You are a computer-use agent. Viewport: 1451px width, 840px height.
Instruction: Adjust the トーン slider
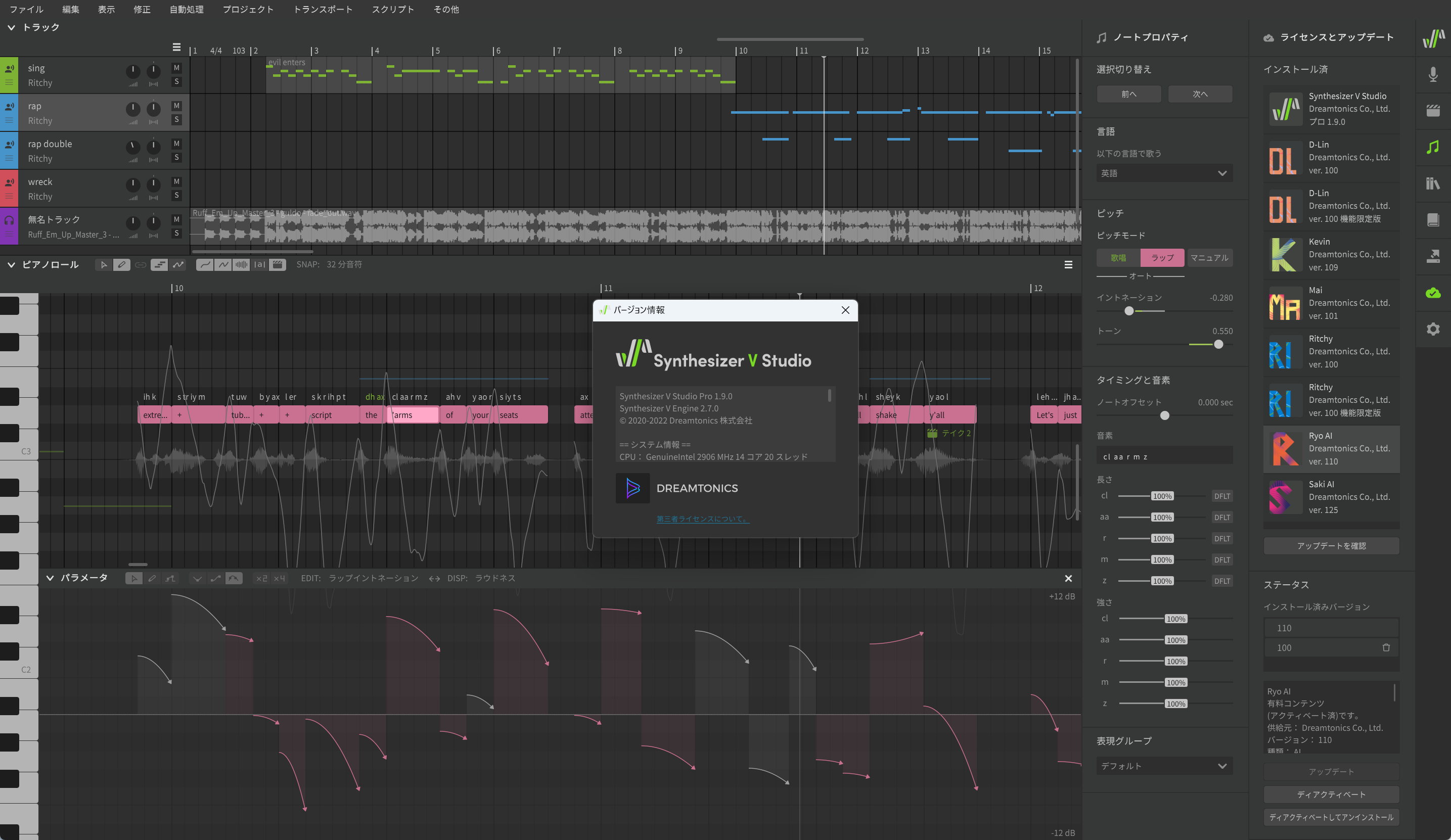(1218, 344)
